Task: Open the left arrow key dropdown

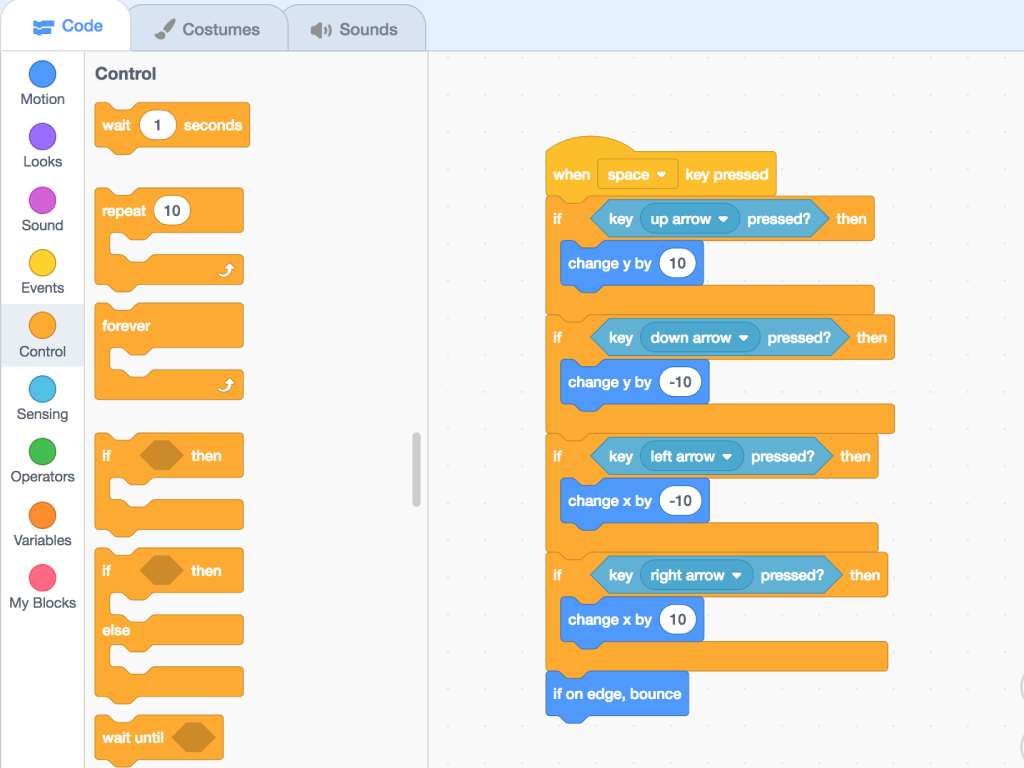Action: point(692,456)
